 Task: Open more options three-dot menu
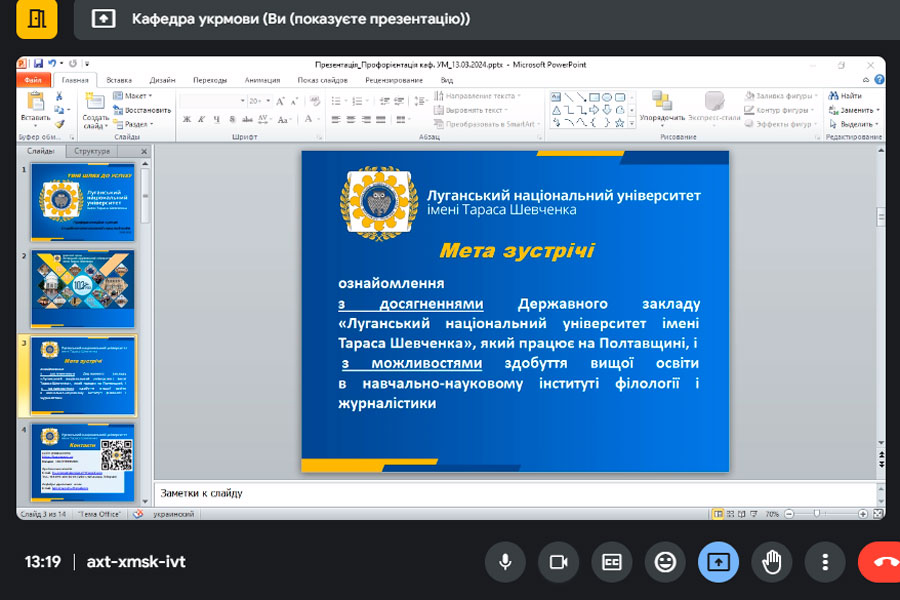(825, 562)
